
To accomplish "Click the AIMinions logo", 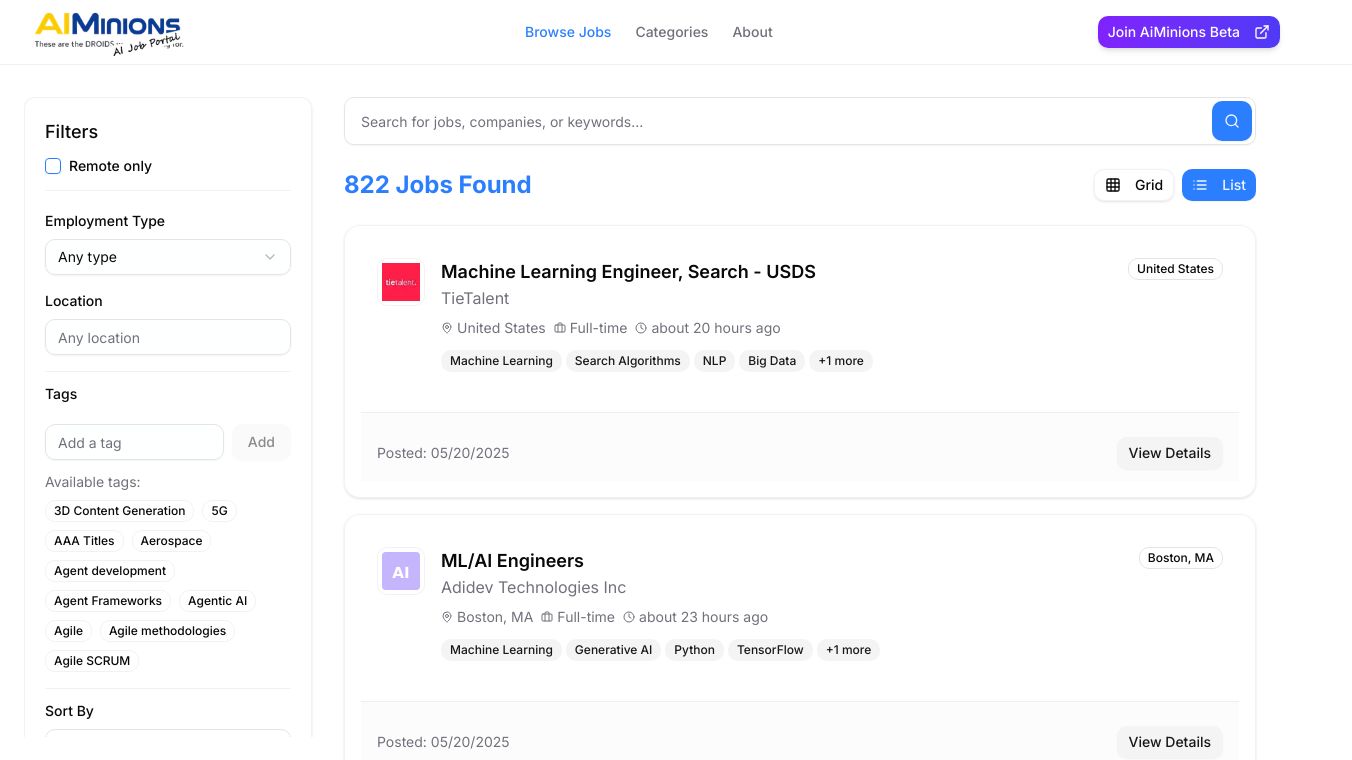I will coord(108,32).
